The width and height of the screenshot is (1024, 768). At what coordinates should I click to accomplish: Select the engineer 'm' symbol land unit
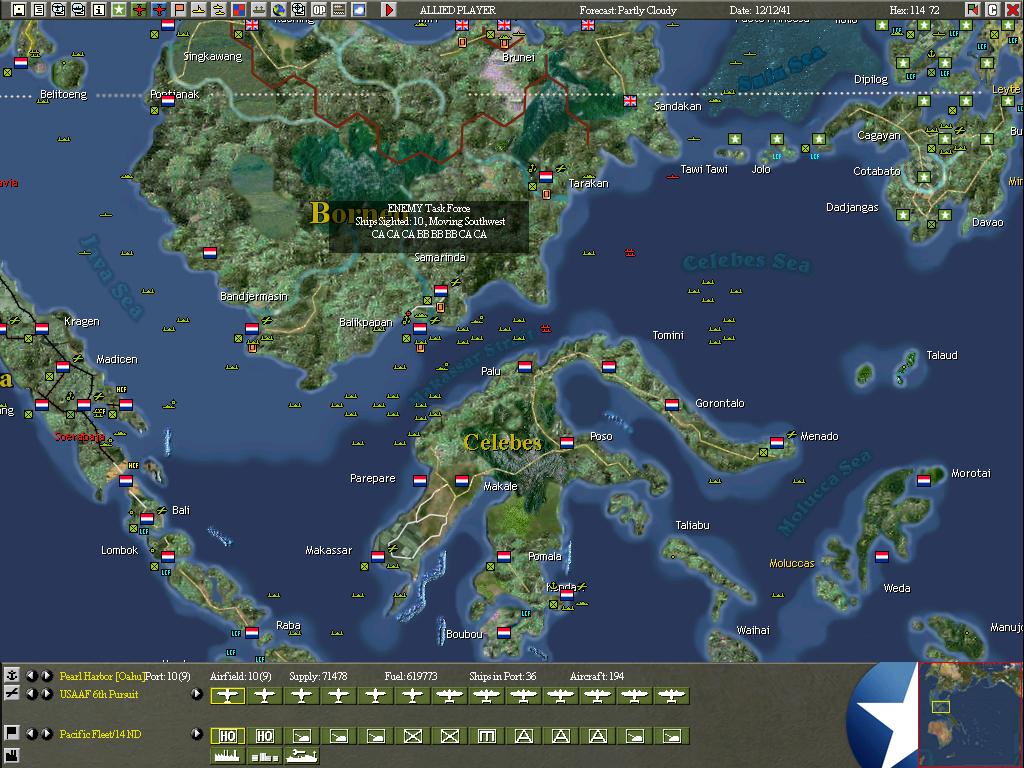click(487, 736)
